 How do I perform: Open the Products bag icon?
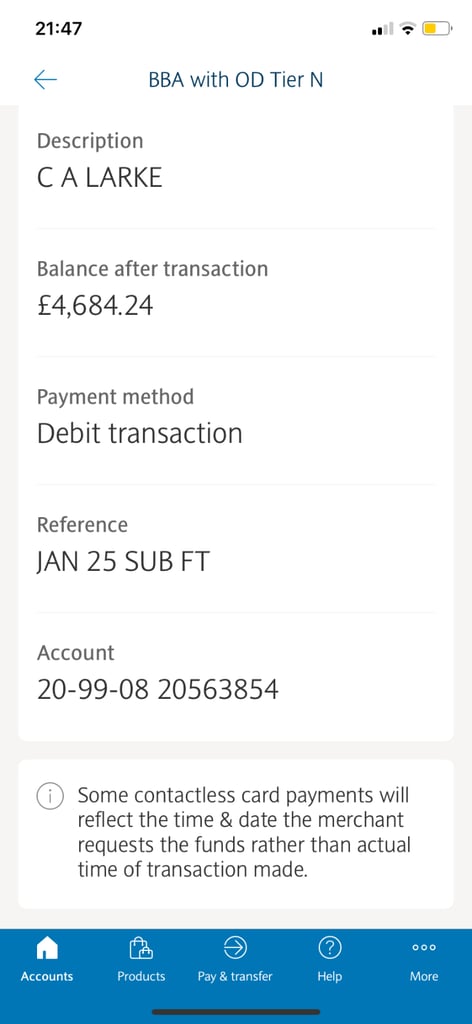point(141,947)
